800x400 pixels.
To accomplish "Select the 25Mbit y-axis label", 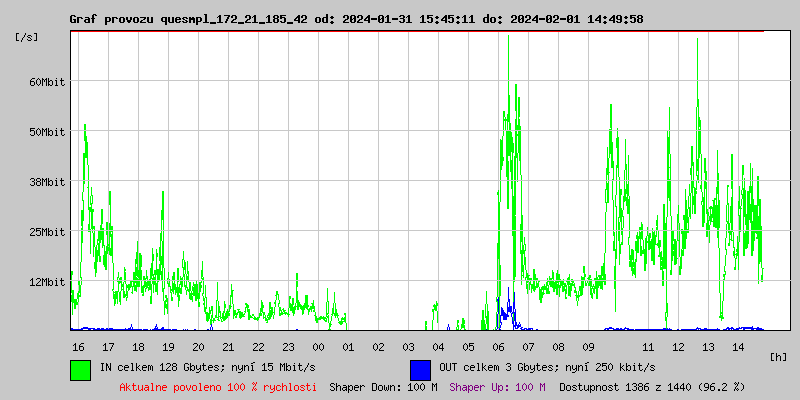I will pyautogui.click(x=47, y=232).
